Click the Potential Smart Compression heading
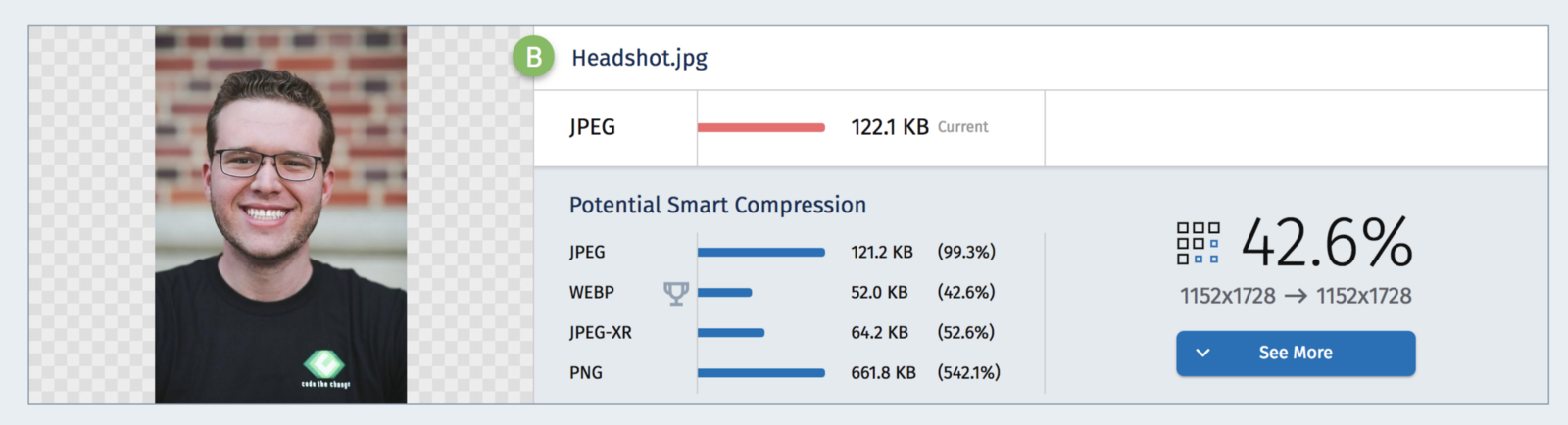This screenshot has height=425, width=1568. [717, 205]
